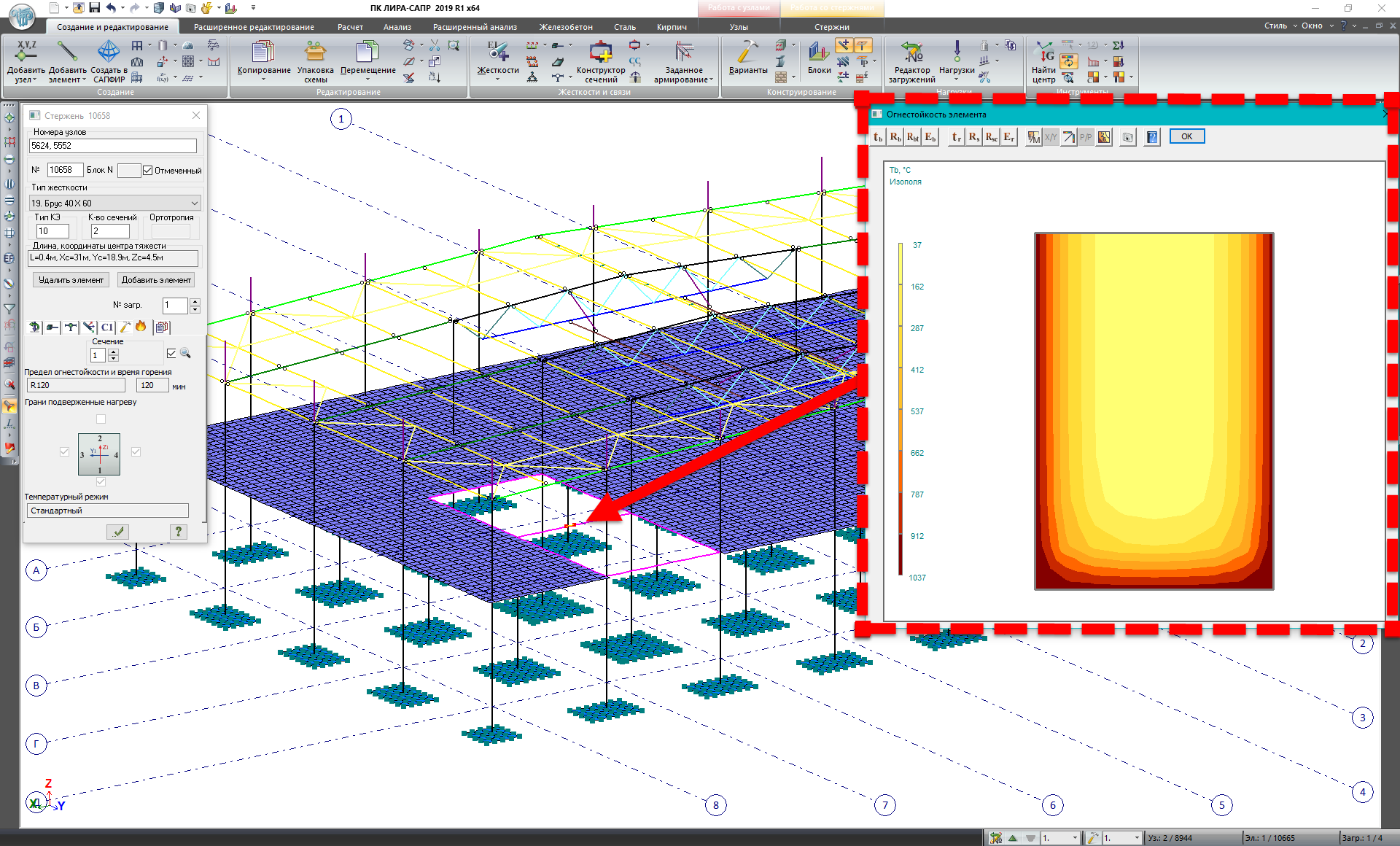Viewport: 1400px width, 846px height.
Task: Open the Расчет ribbon tab
Action: (x=350, y=27)
